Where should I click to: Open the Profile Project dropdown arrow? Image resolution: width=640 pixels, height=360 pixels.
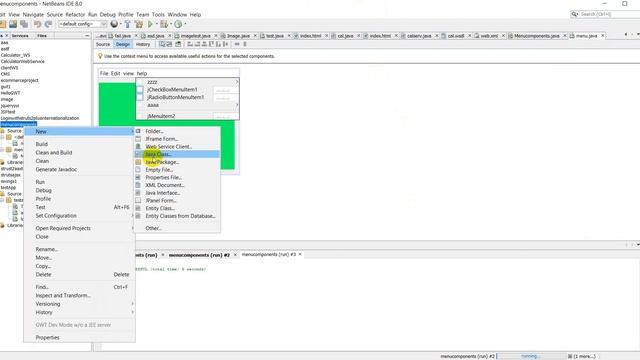(x=185, y=24)
